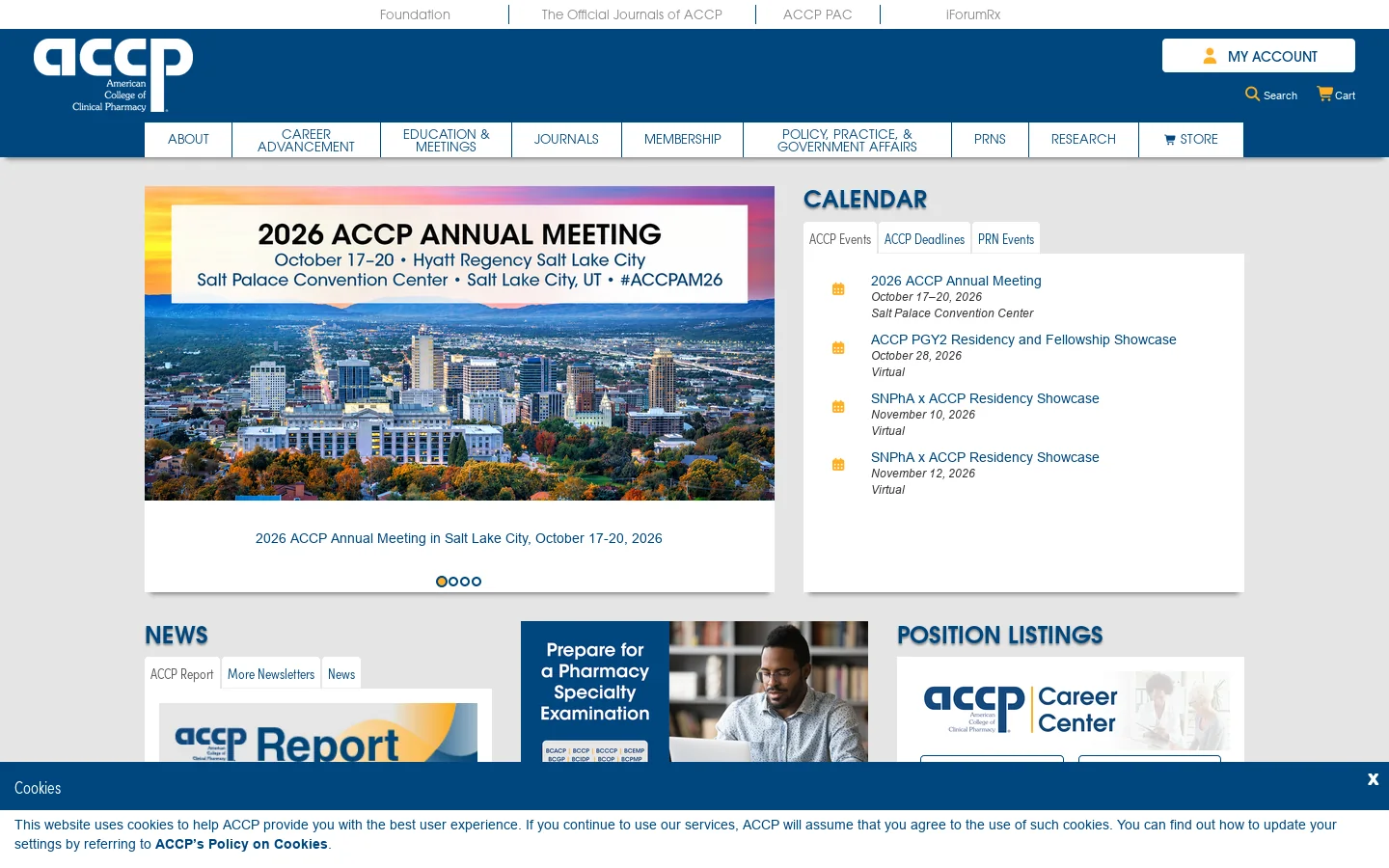Select the third carousel slide dot
This screenshot has width=1389, height=868.
(465, 582)
